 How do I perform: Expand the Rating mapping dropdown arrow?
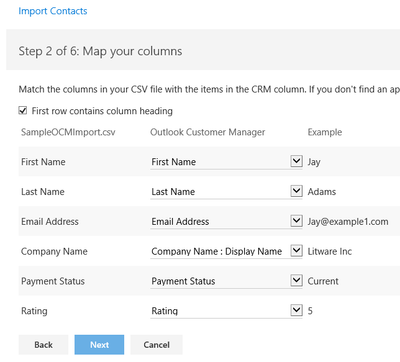click(x=296, y=310)
